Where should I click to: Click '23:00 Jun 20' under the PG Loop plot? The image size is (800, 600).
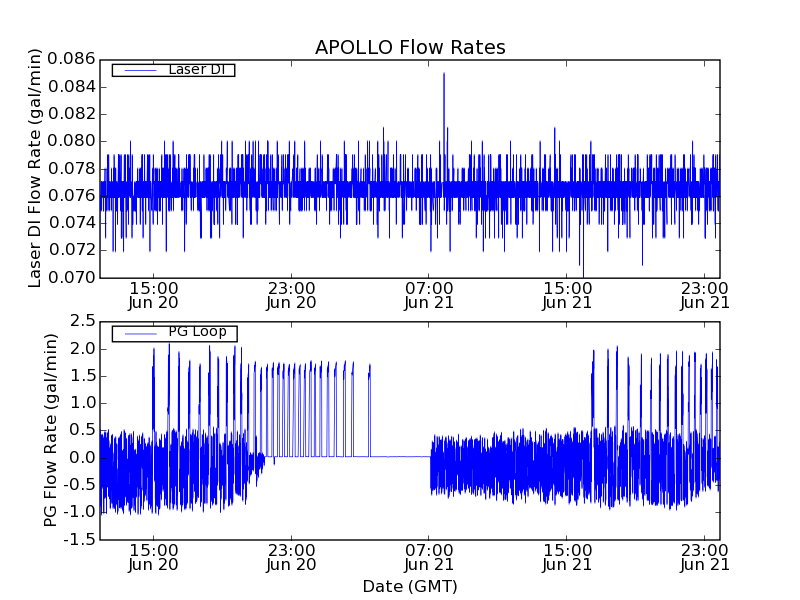291,558
